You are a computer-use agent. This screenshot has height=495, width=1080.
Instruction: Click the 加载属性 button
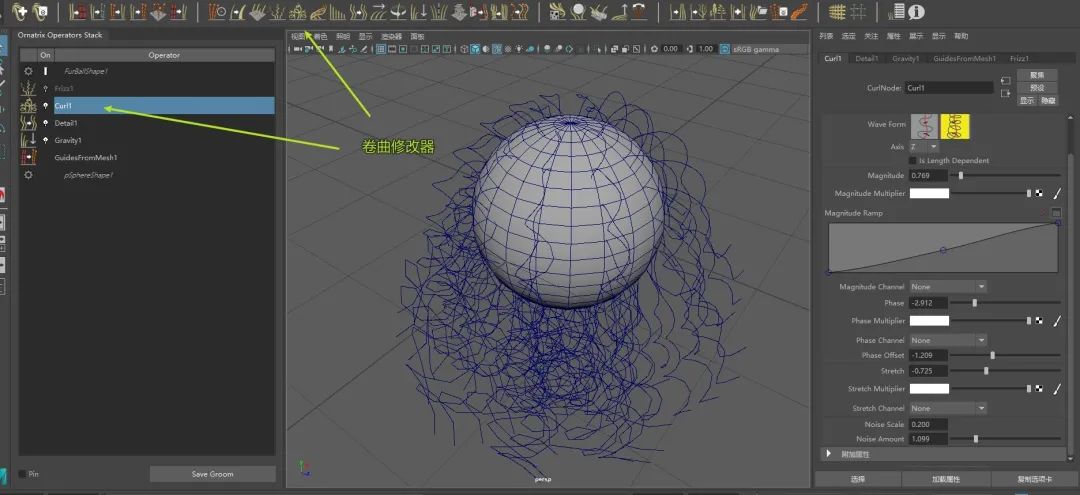[x=946, y=478]
